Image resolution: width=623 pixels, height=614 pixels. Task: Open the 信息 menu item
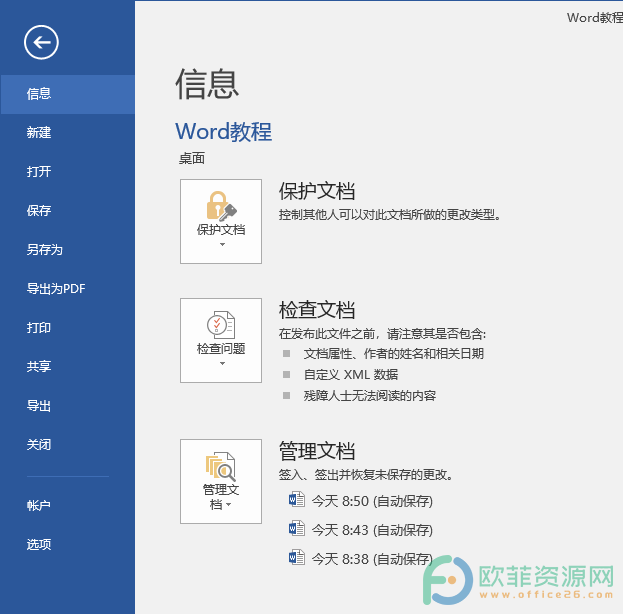pos(68,94)
